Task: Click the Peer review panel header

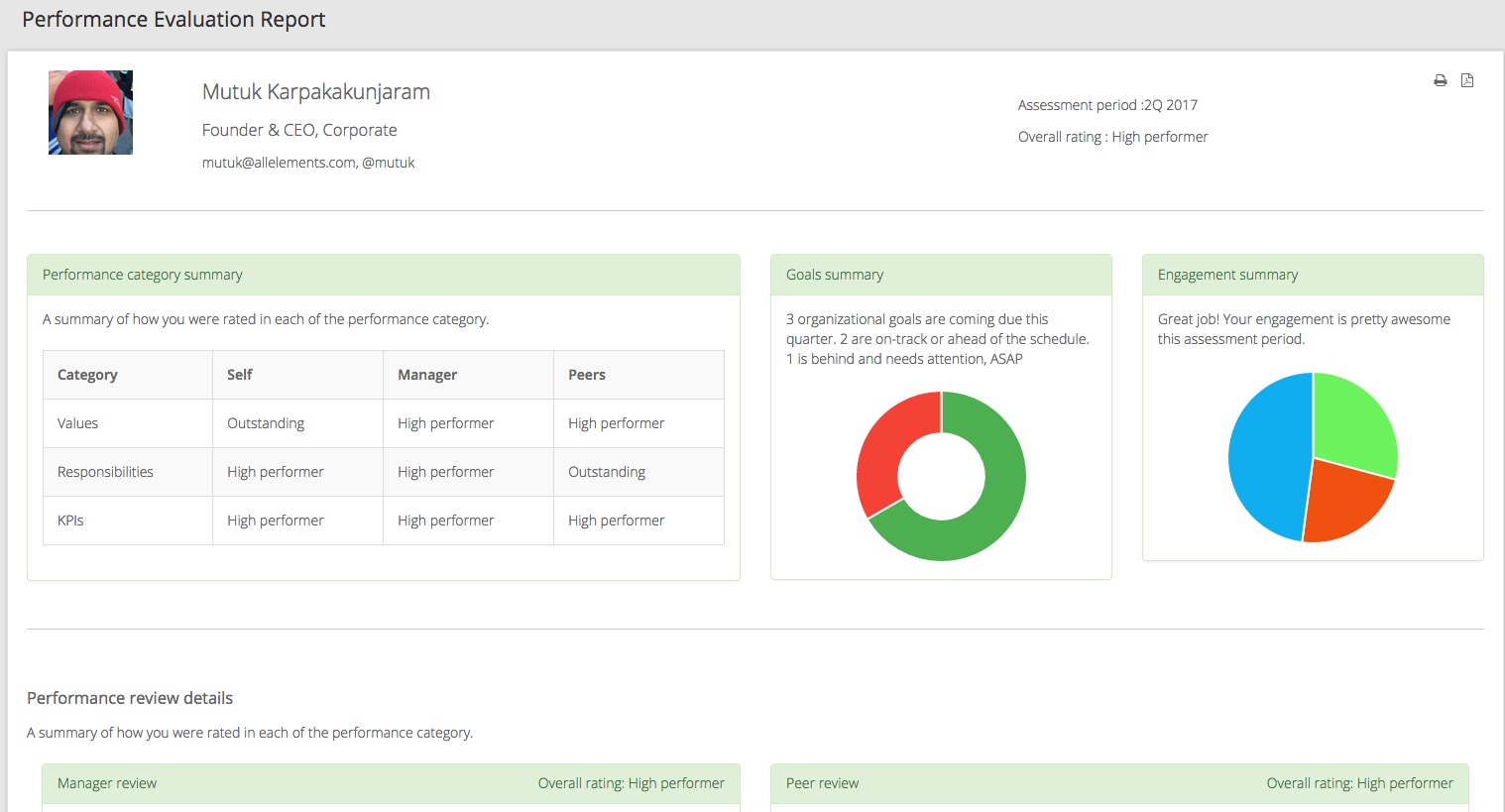Action: (1119, 783)
